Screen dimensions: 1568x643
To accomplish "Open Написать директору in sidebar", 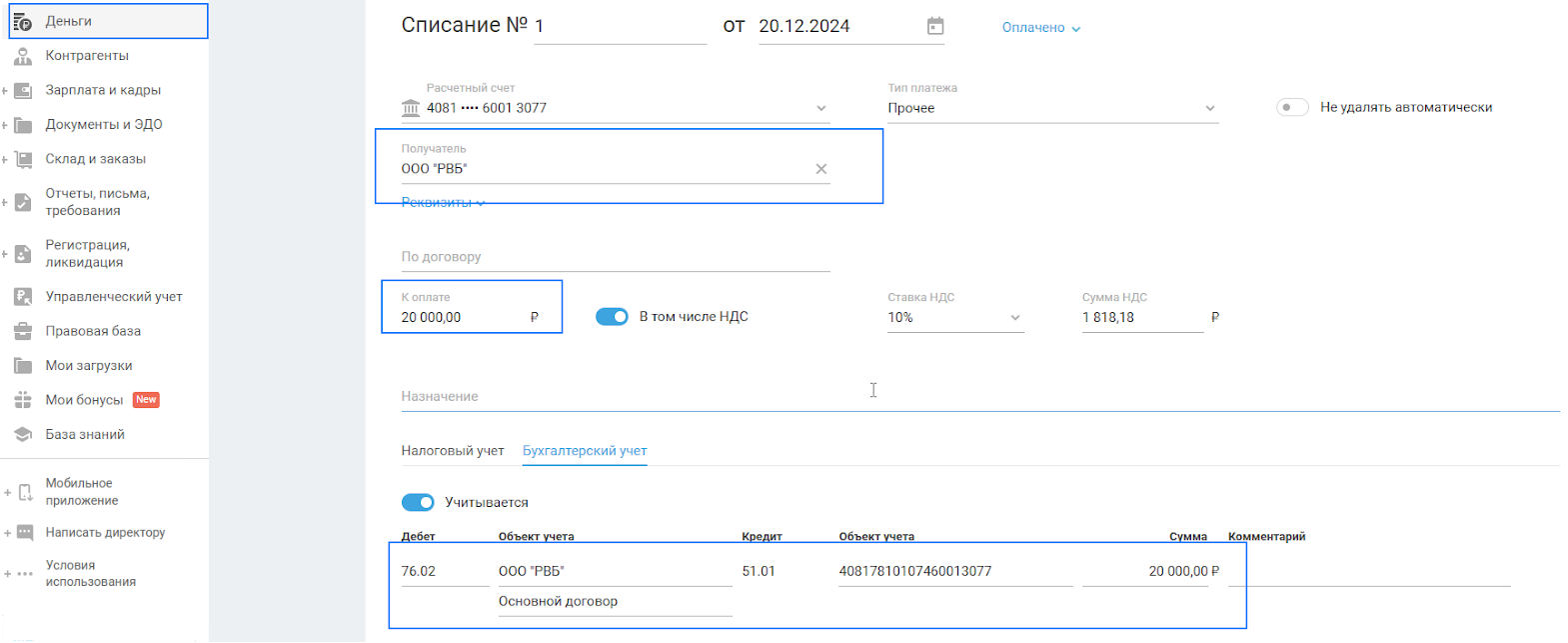I will 105,533.
